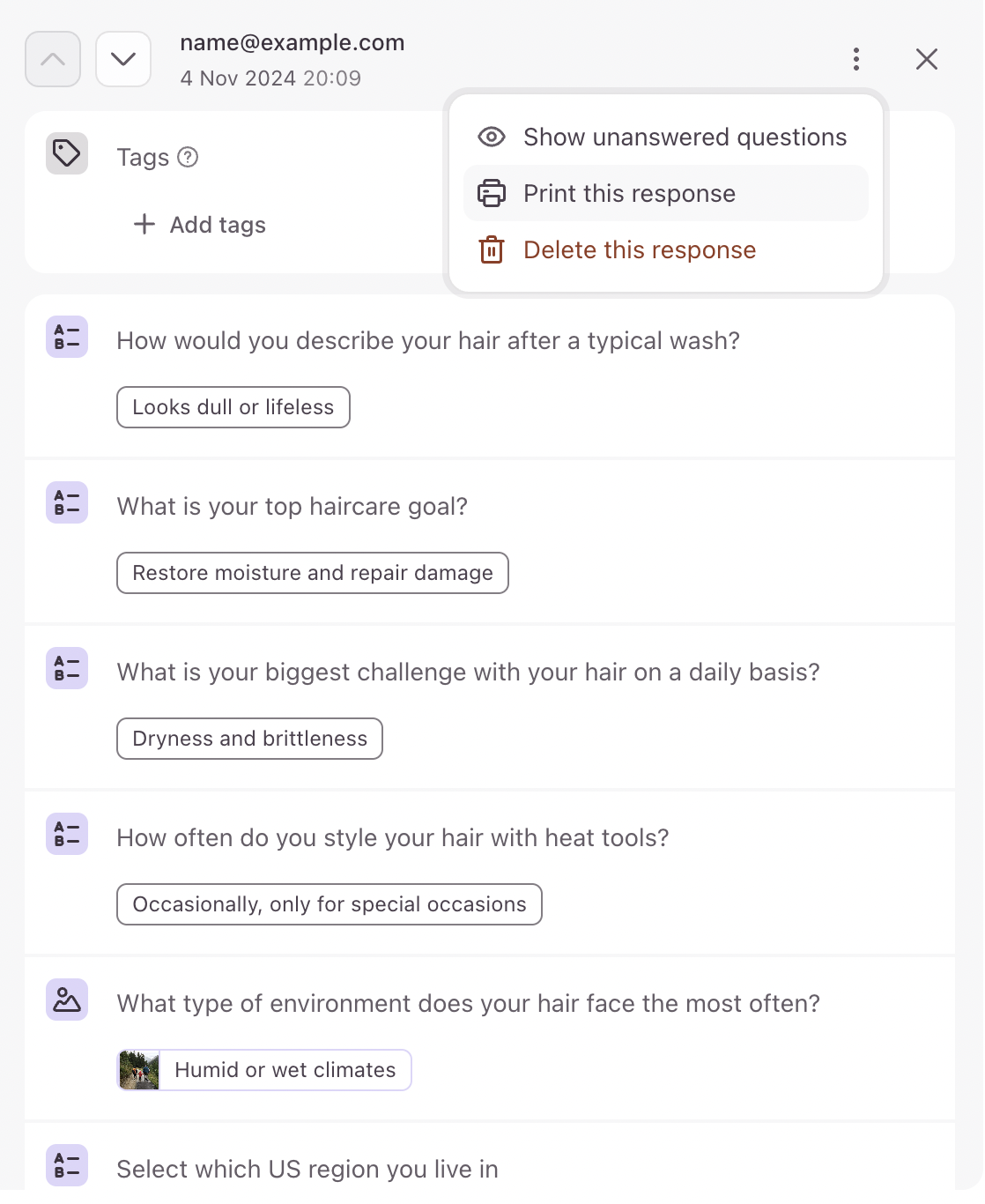Open the three-dot more options menu
985x1204 pixels.
(x=855, y=59)
